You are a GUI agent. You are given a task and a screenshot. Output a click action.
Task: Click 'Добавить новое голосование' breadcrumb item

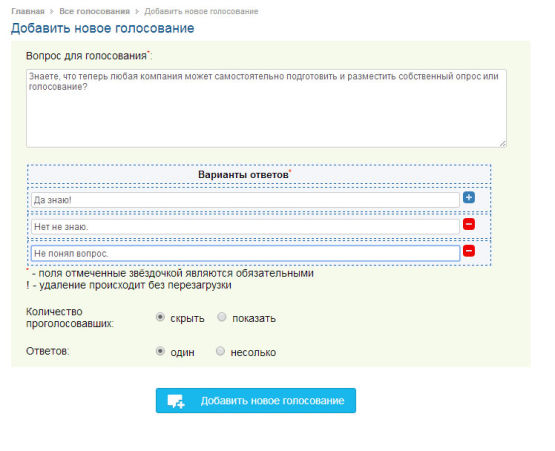click(x=201, y=11)
